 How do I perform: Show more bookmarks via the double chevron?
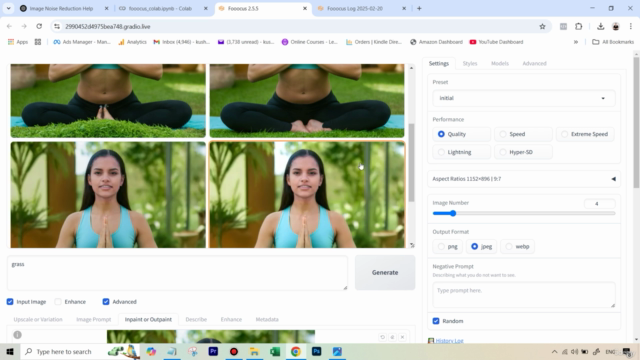pyautogui.click(x=576, y=42)
